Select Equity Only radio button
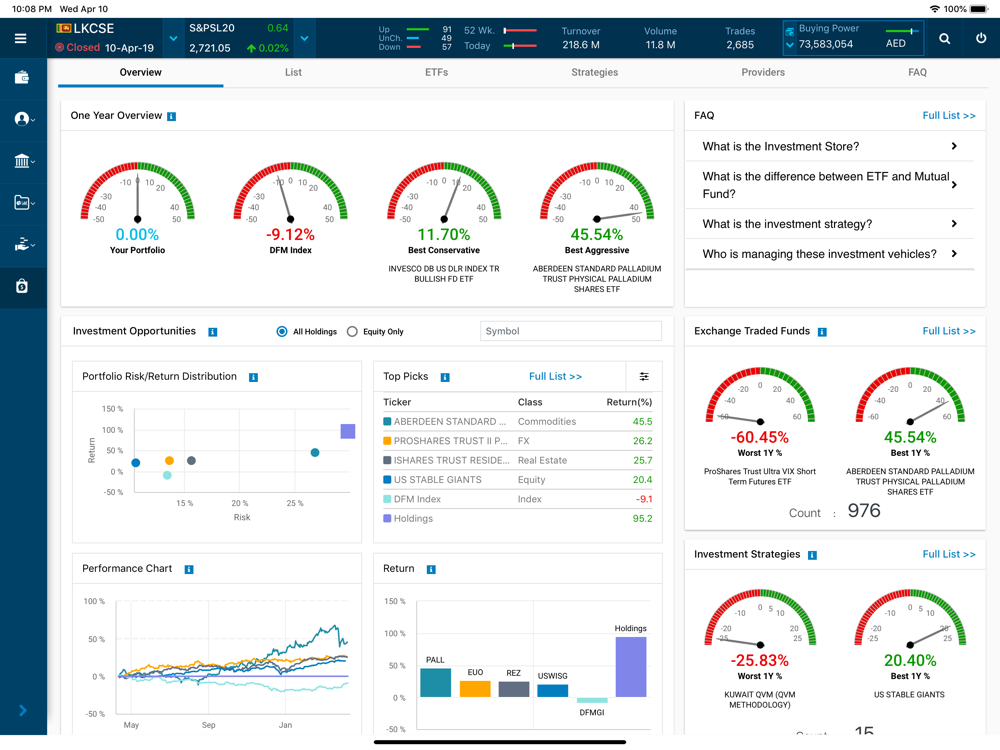The image size is (1000, 750). click(352, 332)
